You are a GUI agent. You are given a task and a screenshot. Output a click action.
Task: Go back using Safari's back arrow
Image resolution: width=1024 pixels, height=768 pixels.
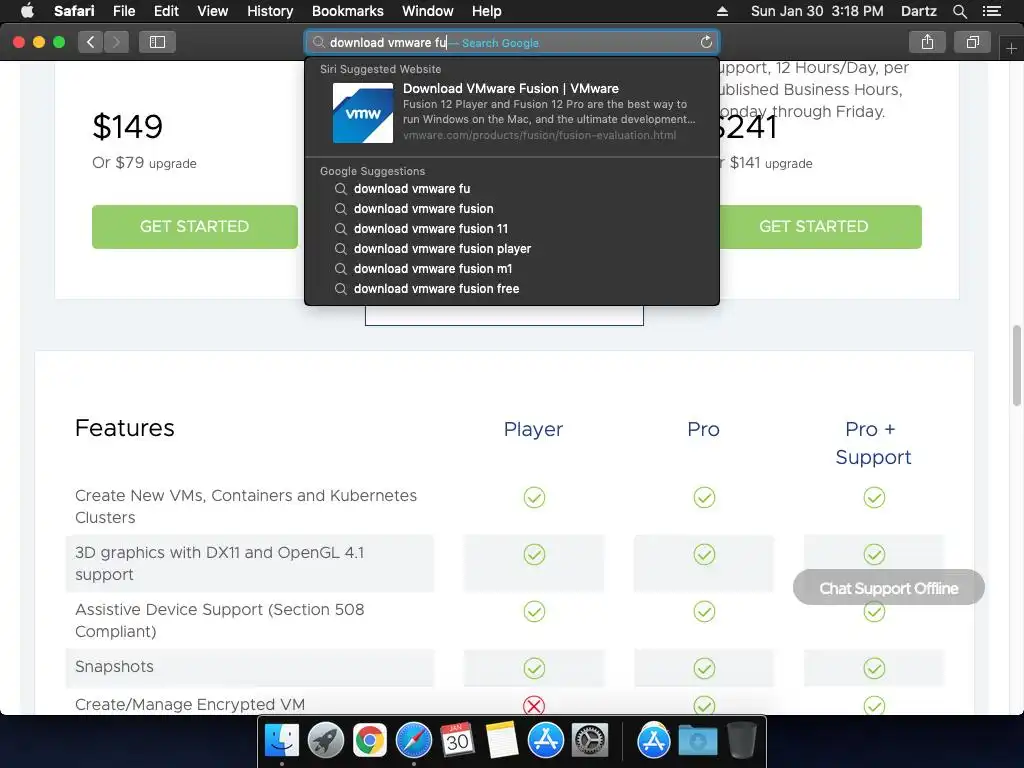point(91,42)
